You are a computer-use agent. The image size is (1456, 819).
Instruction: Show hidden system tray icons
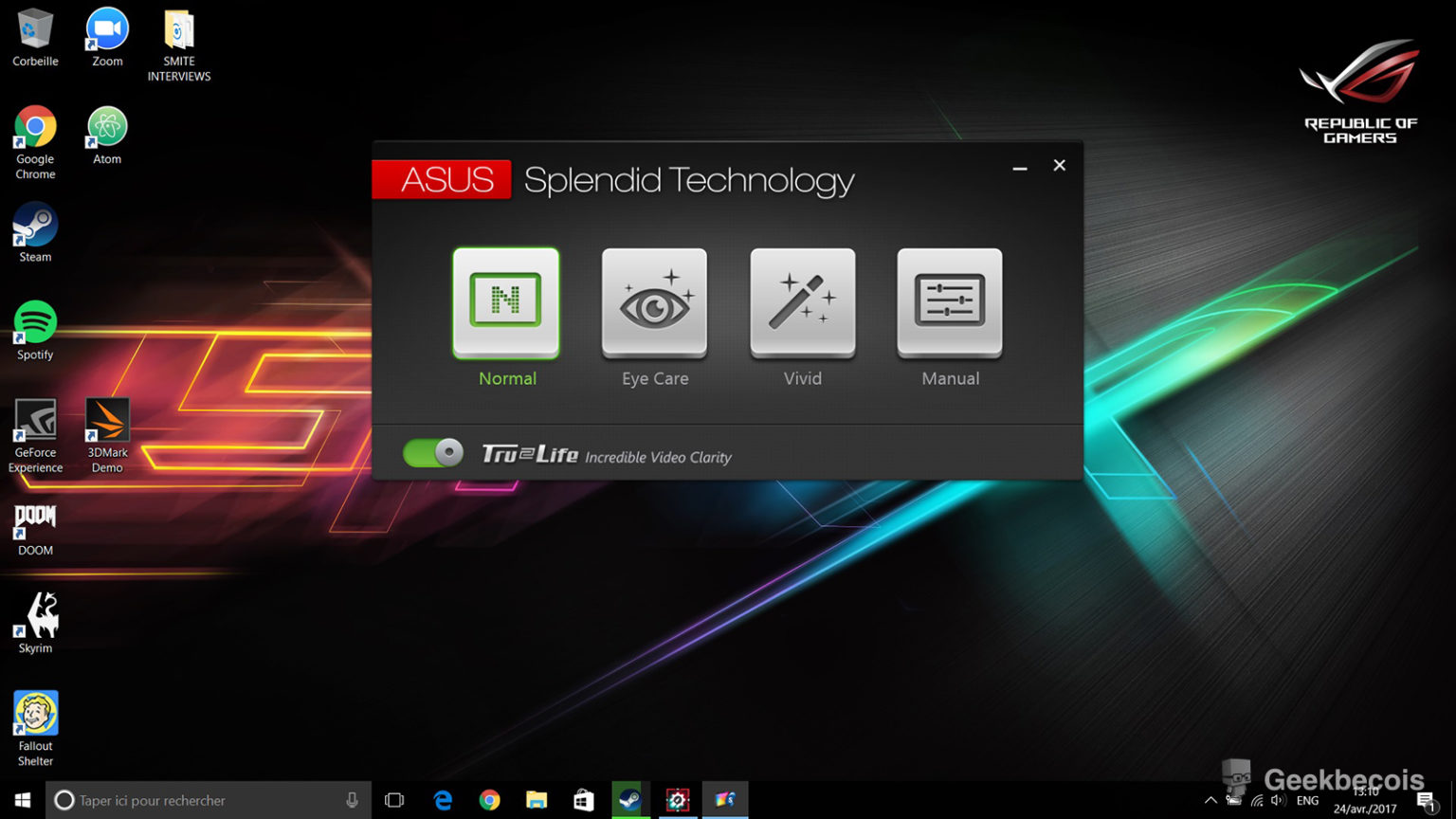tap(1210, 801)
